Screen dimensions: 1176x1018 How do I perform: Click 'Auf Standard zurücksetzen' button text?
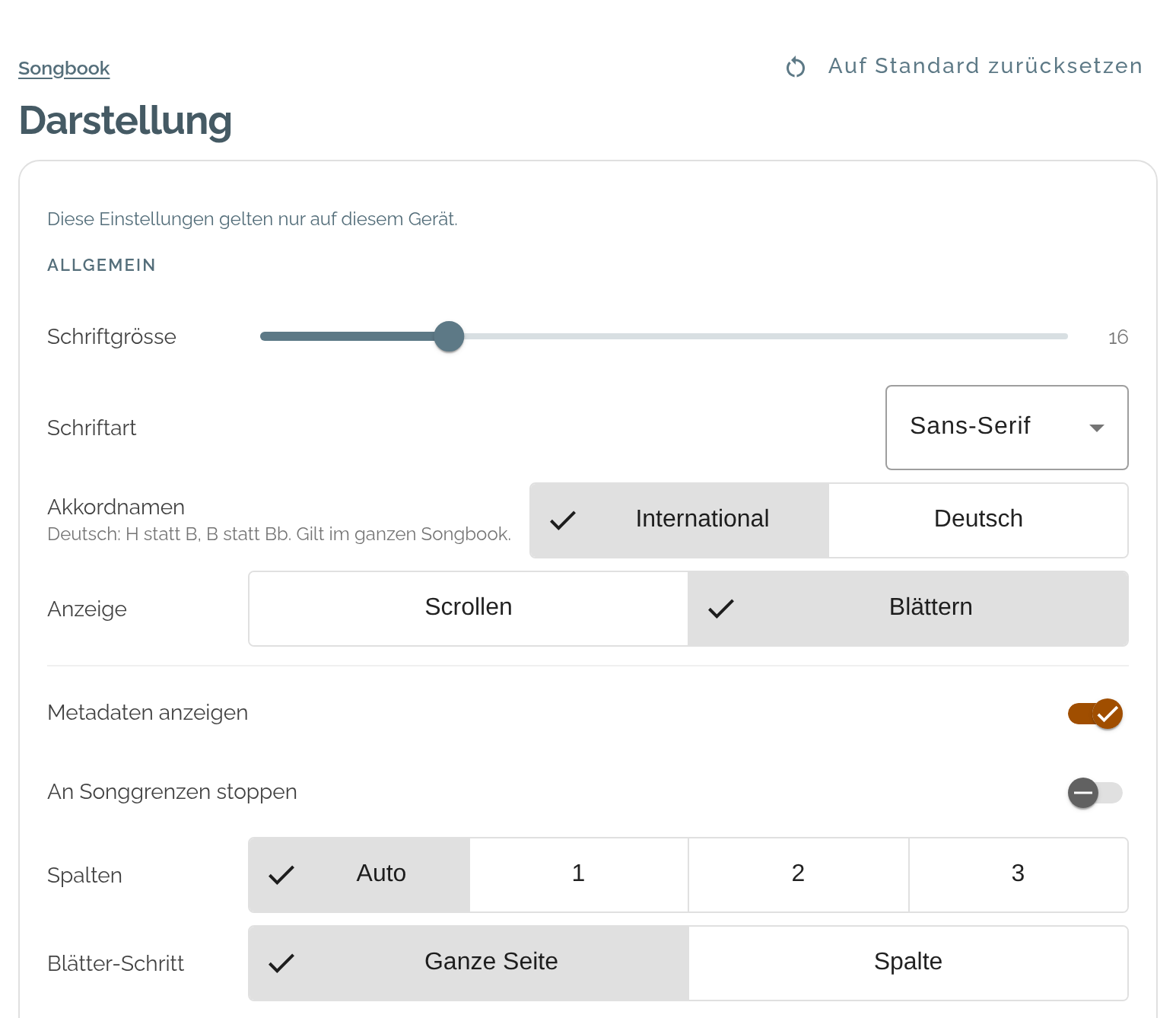[985, 66]
